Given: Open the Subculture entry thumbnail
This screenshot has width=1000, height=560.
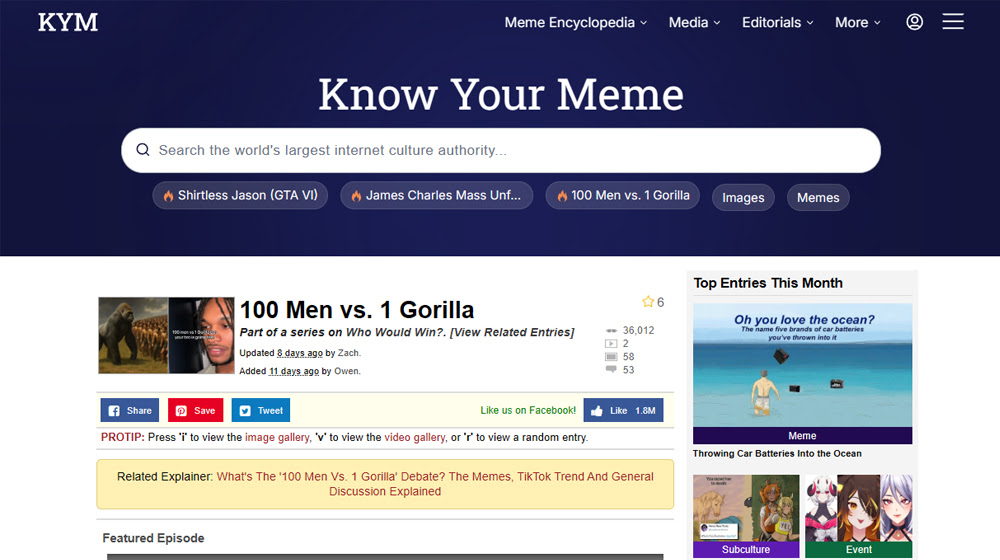Looking at the screenshot, I should point(746,516).
